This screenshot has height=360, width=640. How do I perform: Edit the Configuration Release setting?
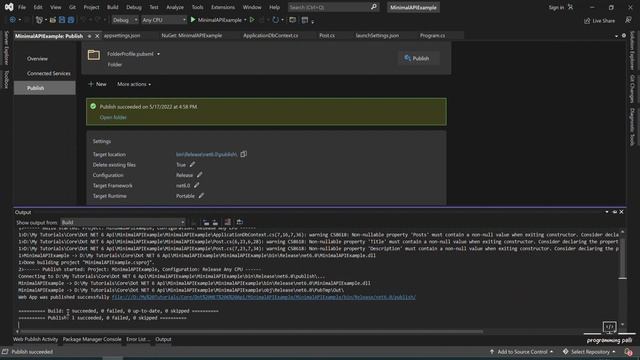200,175
